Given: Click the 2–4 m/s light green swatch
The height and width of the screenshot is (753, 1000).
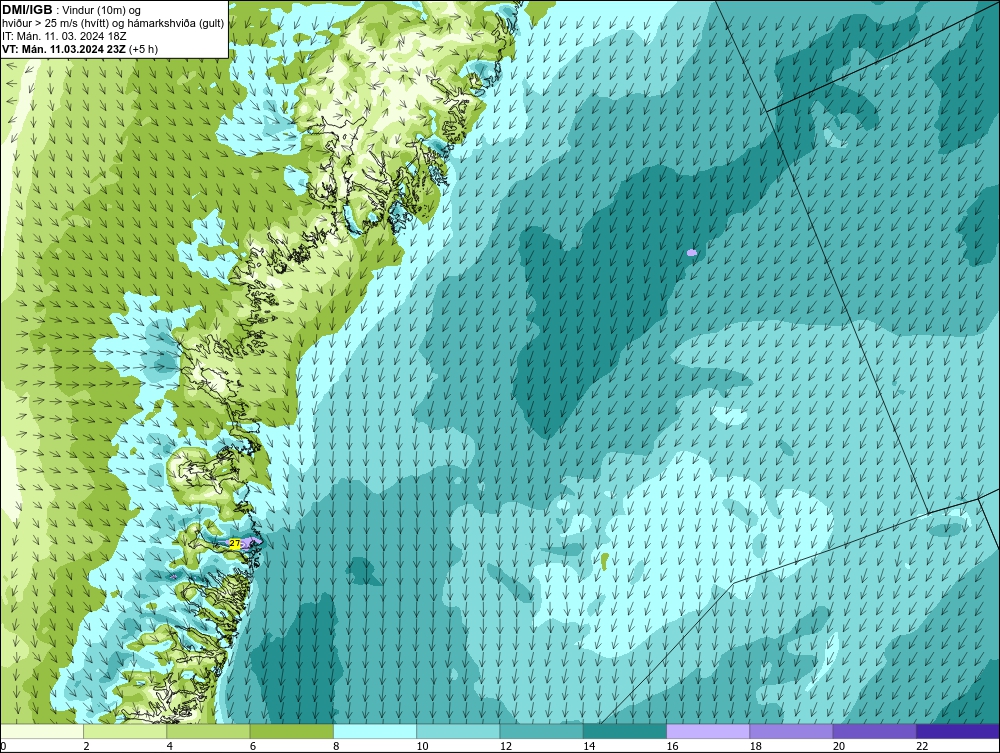Looking at the screenshot, I should click(125, 731).
